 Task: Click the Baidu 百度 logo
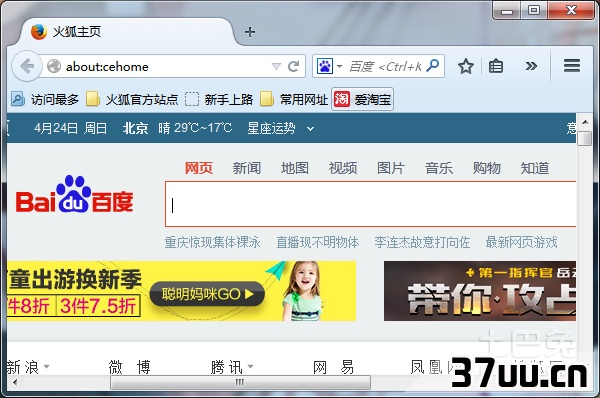[x=74, y=194]
